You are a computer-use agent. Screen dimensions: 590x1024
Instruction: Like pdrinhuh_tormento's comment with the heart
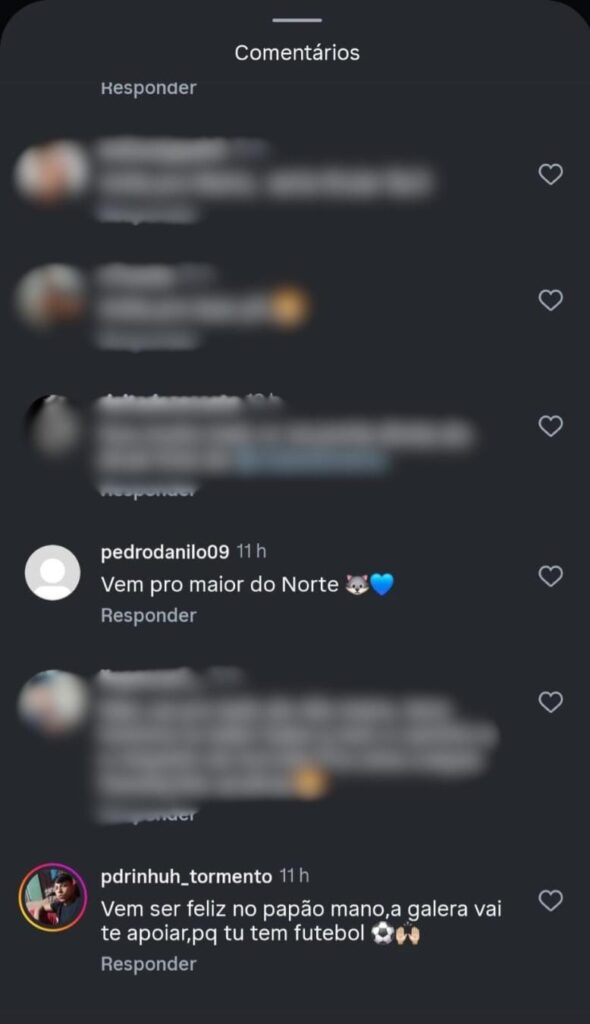click(x=550, y=900)
